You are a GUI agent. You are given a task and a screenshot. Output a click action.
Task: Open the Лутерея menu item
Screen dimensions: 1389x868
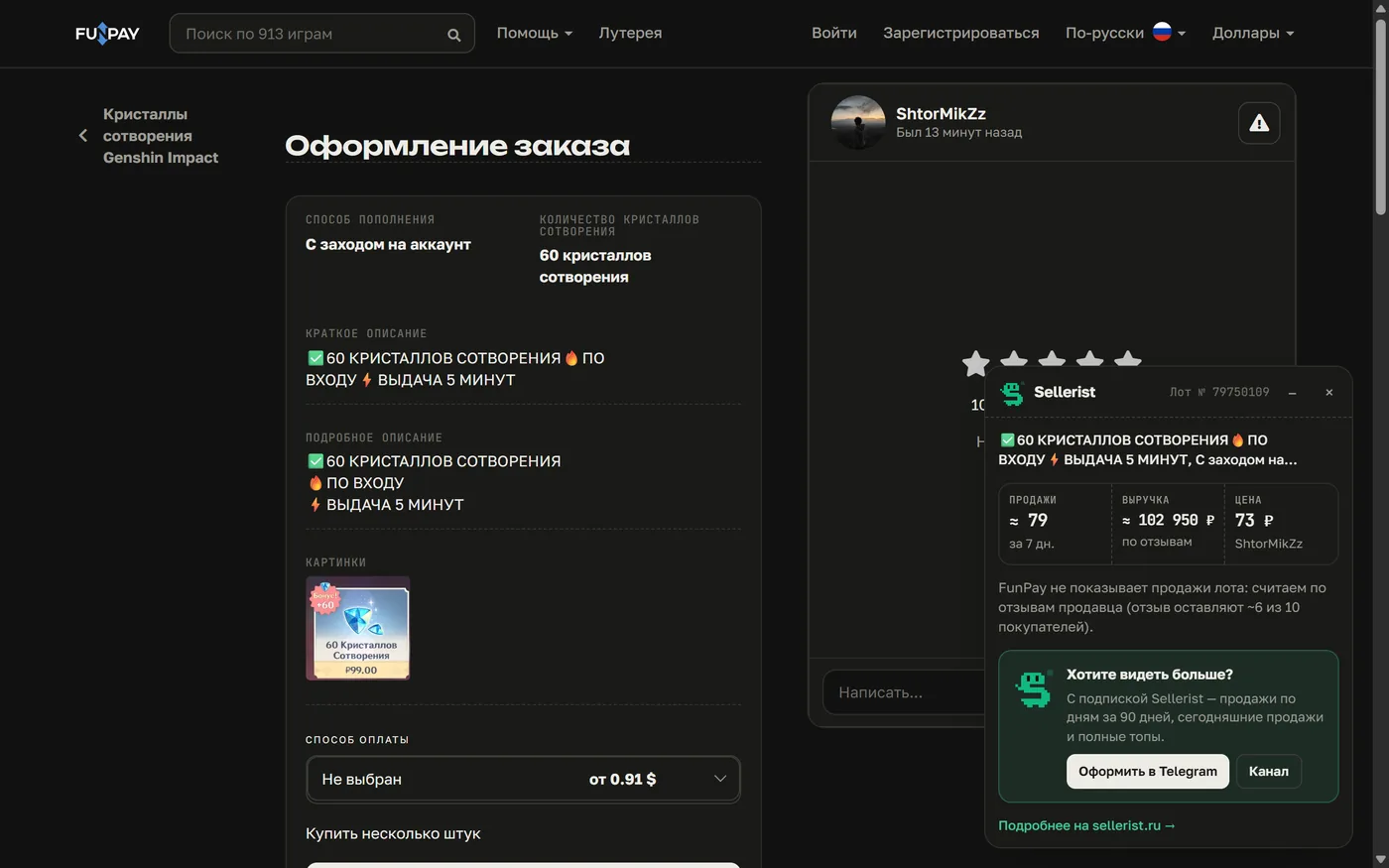coord(630,33)
